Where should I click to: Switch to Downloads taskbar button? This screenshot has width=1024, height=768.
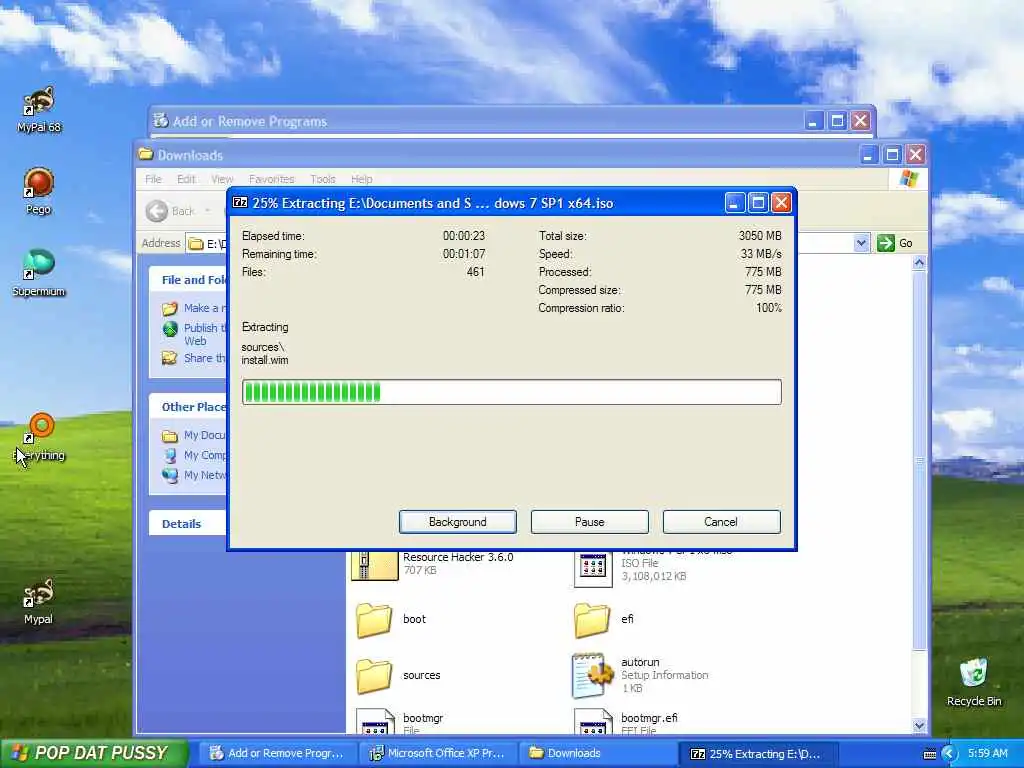click(598, 753)
